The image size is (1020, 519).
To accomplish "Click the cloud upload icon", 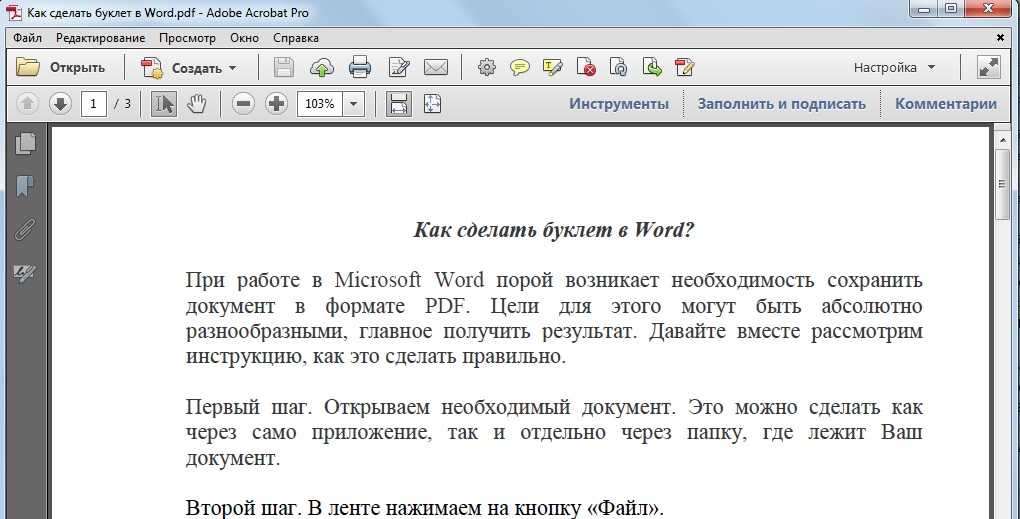I will pos(321,67).
